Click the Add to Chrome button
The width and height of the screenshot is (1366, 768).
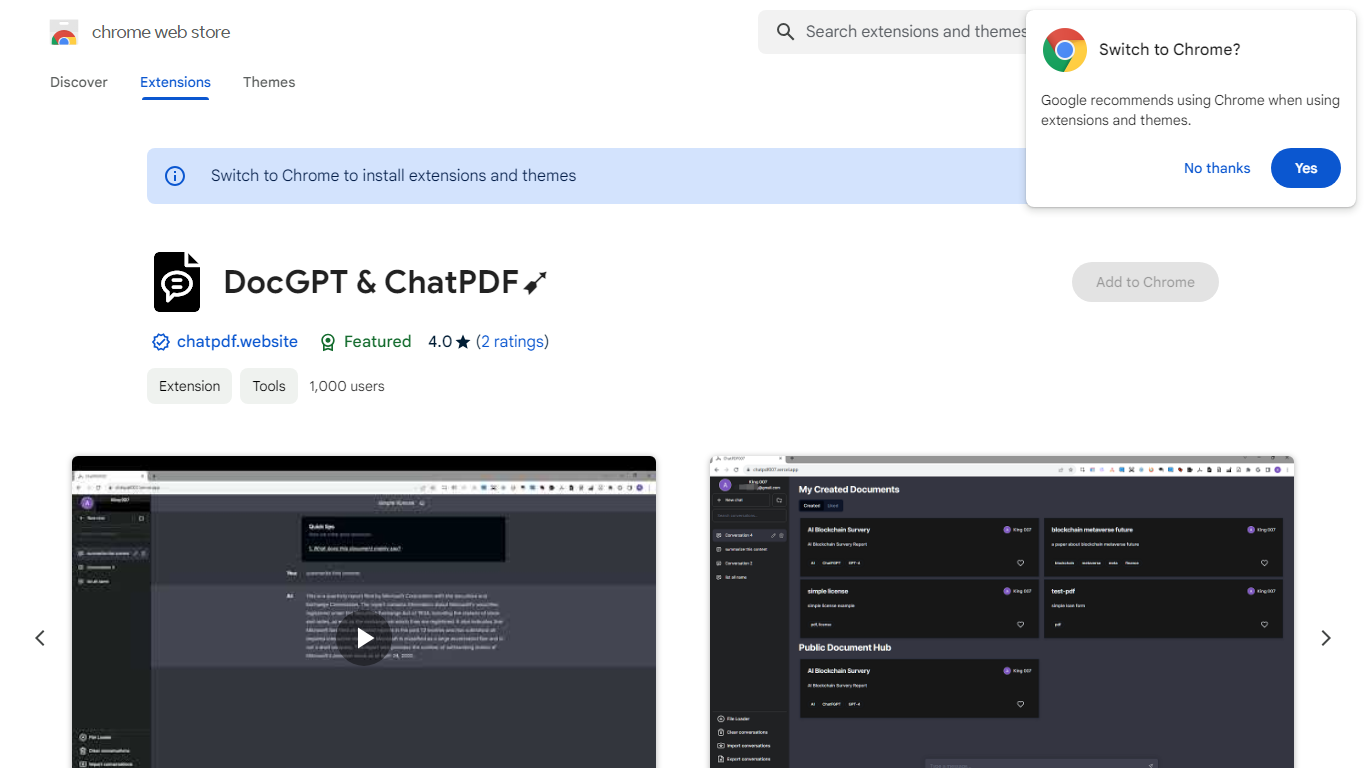(x=1144, y=282)
